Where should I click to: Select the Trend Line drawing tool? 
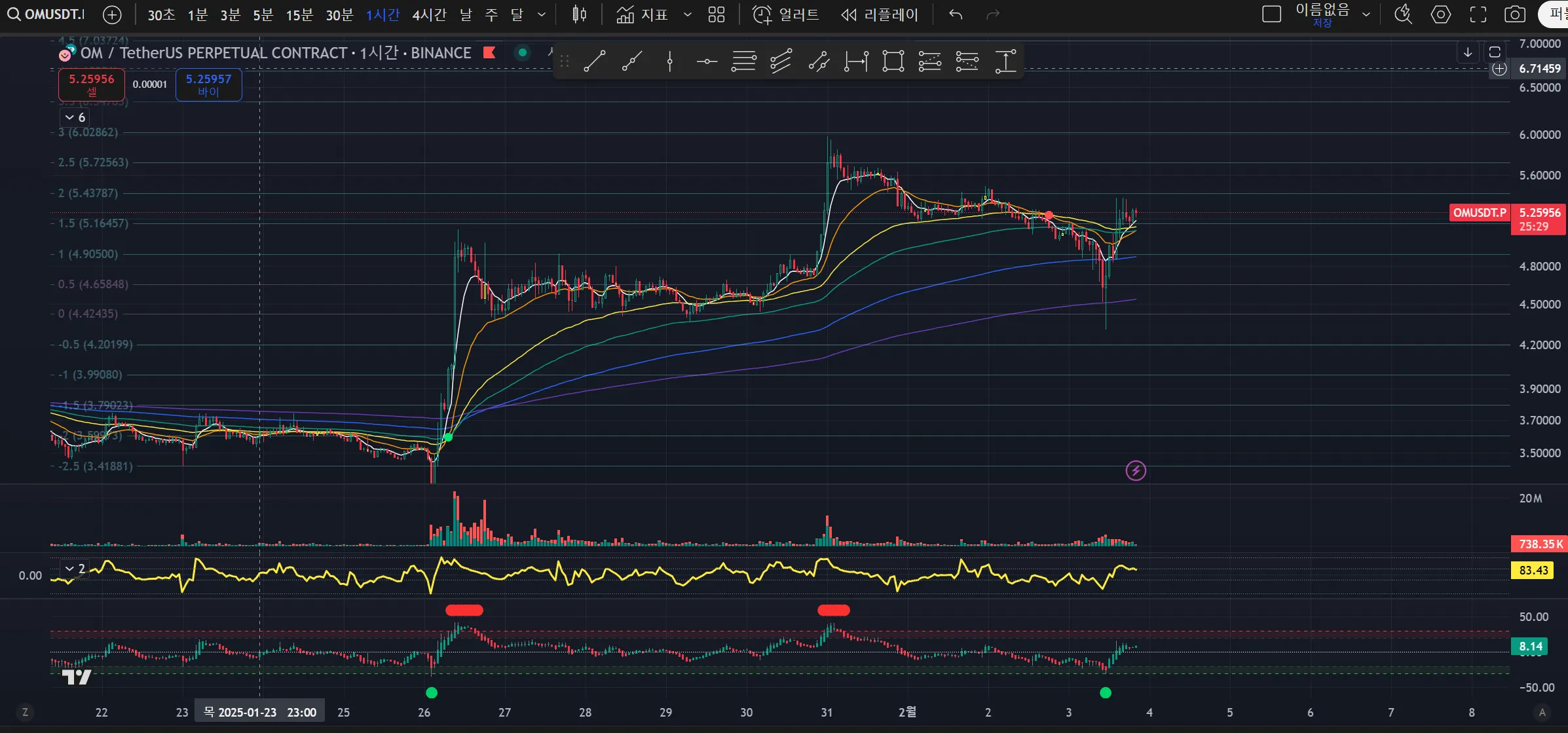(594, 62)
